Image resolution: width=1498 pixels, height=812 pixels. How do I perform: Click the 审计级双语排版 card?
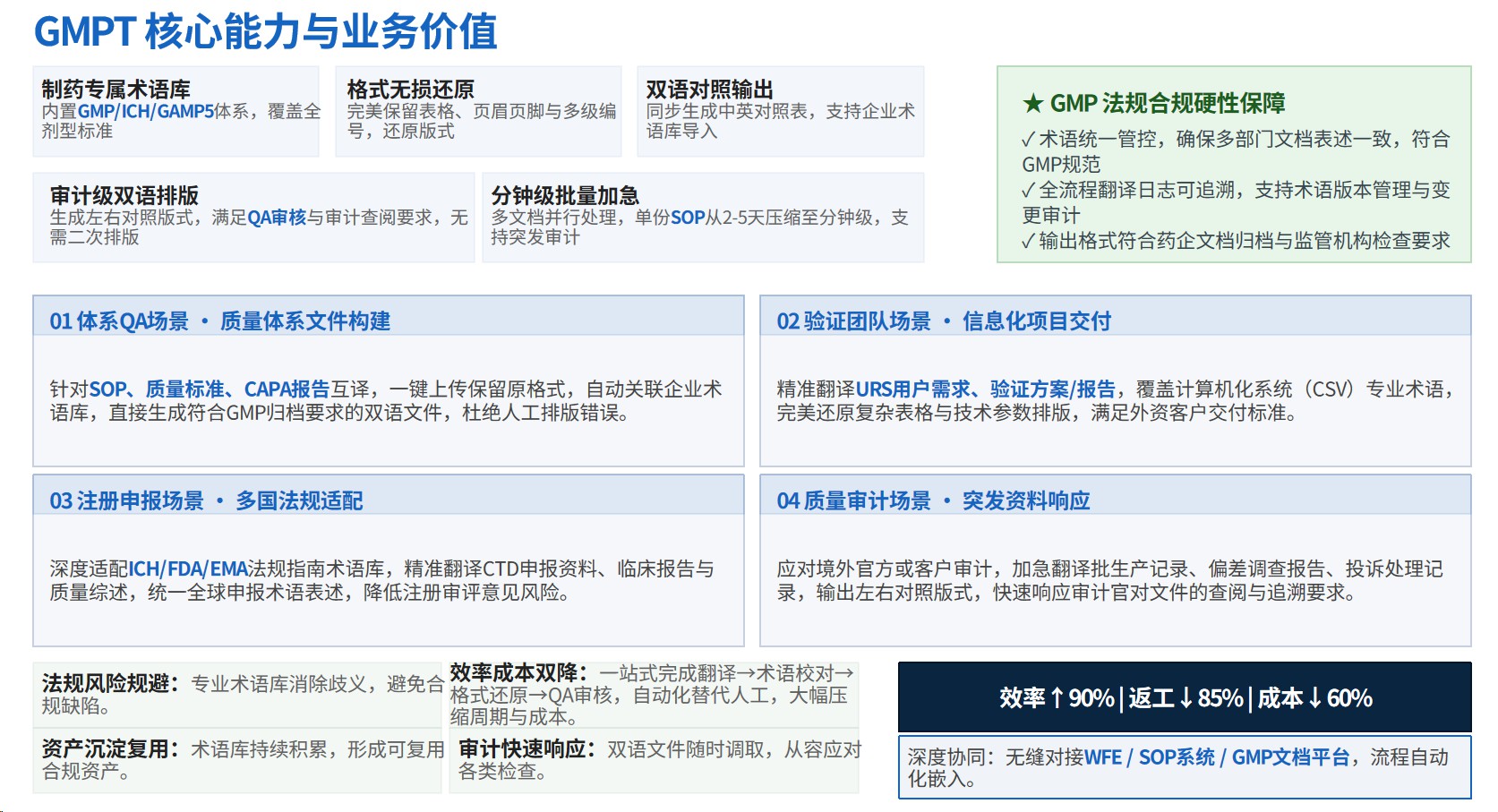click(254, 218)
